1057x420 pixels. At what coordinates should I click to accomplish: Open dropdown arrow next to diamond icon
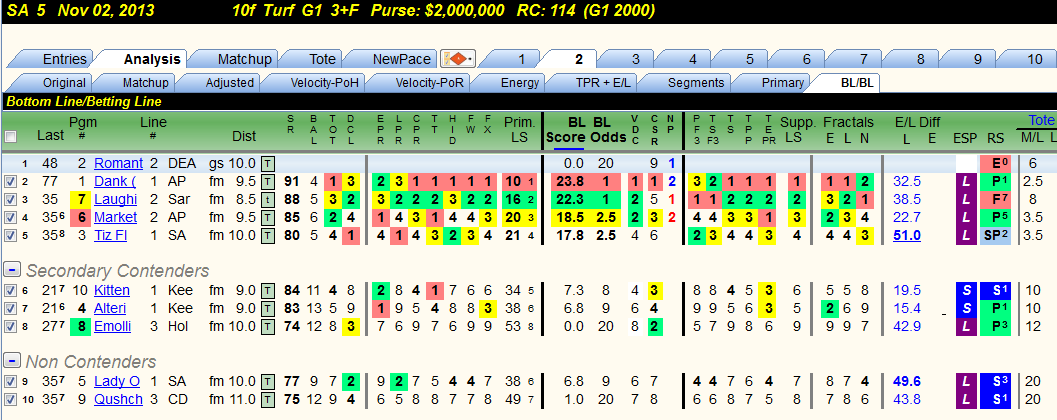pos(471,59)
